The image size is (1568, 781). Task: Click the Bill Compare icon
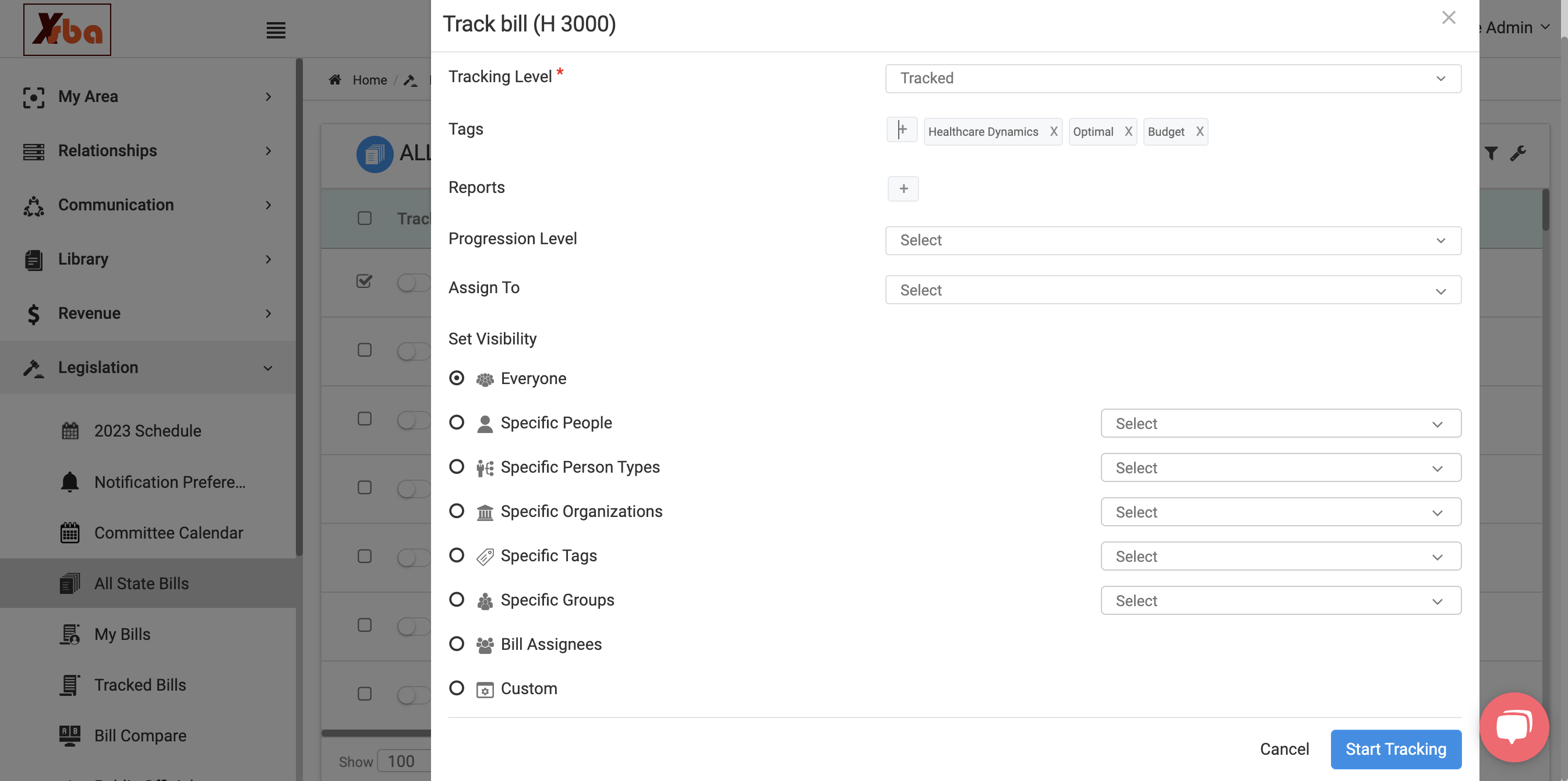pyautogui.click(x=70, y=736)
